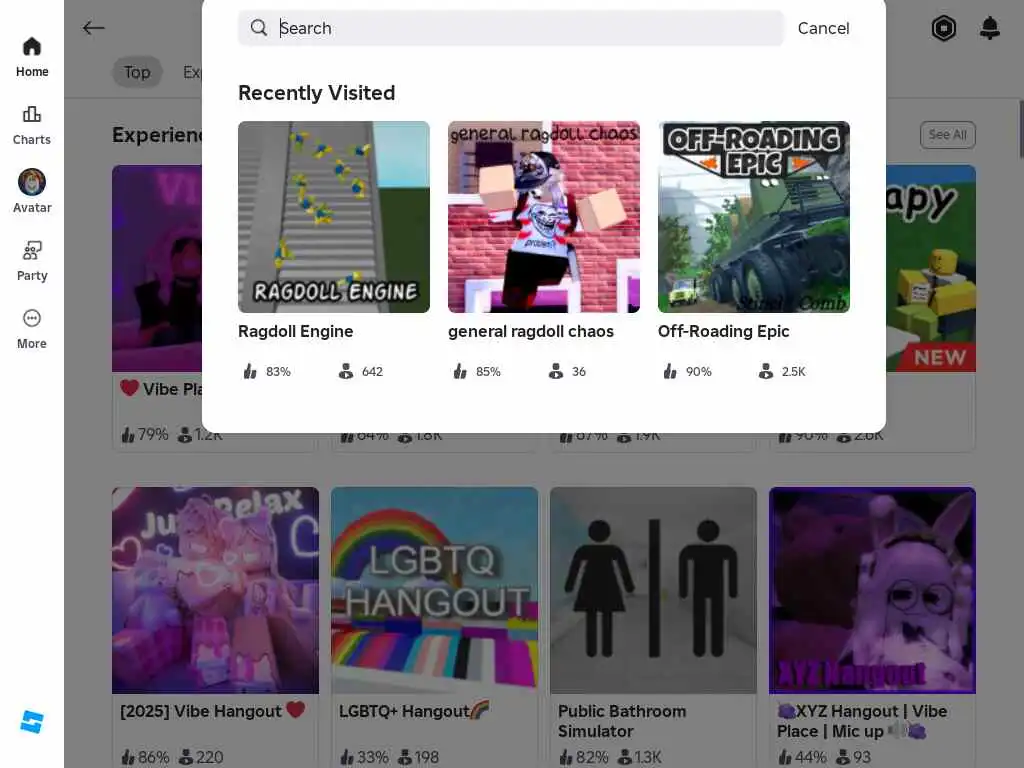Click the general ragdoll chaos title text

pos(530,331)
